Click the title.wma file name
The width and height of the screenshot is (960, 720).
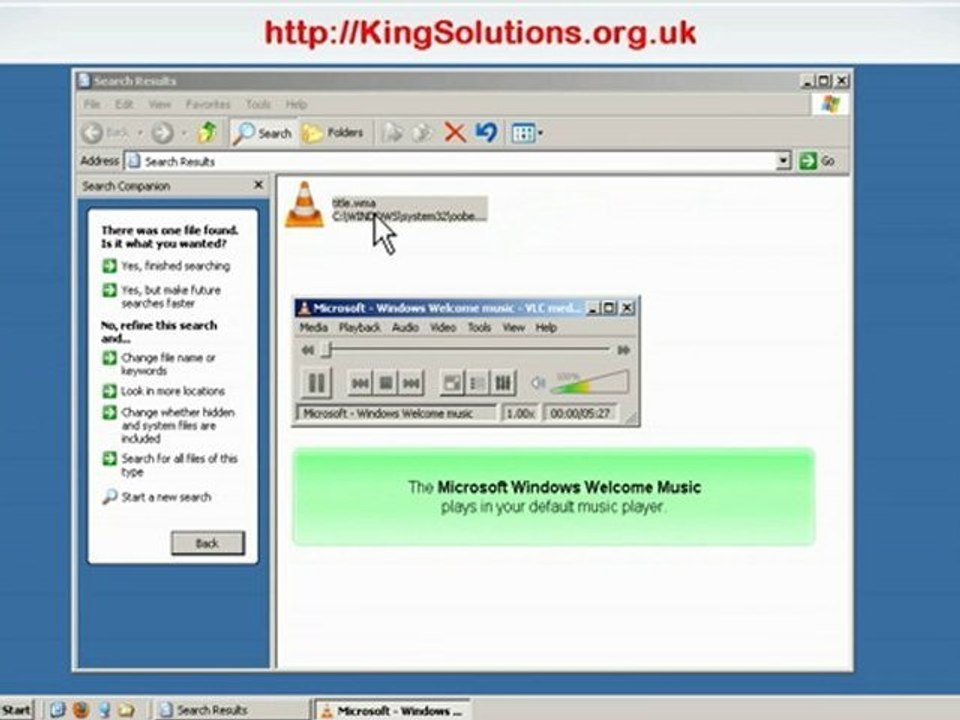pyautogui.click(x=354, y=203)
